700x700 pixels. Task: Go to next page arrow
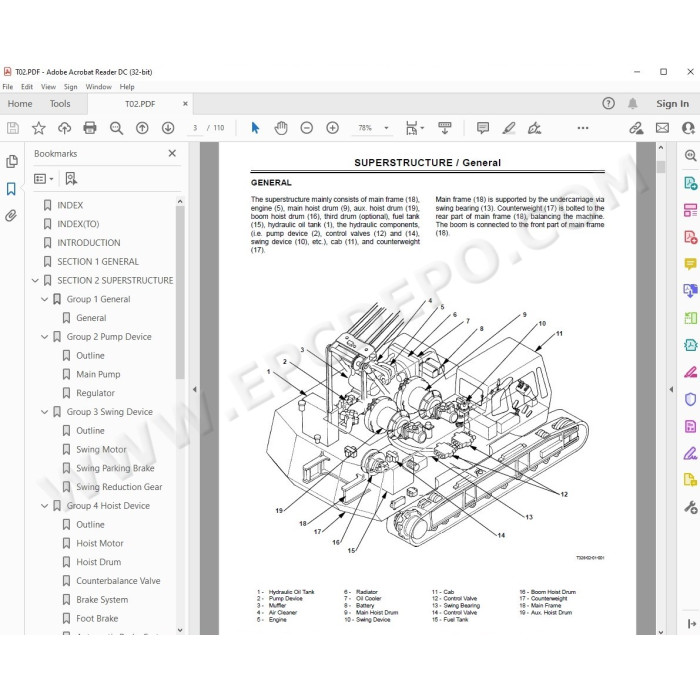pyautogui.click(x=168, y=128)
